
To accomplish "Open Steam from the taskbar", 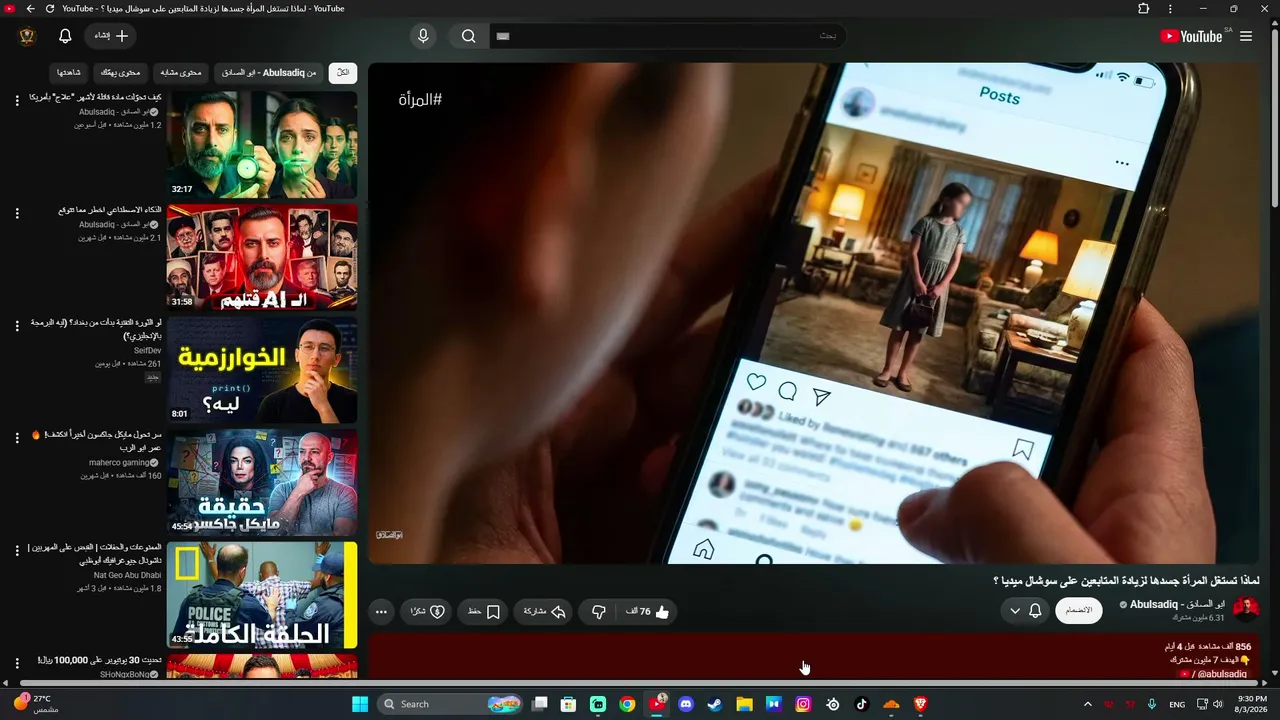I will (x=715, y=704).
